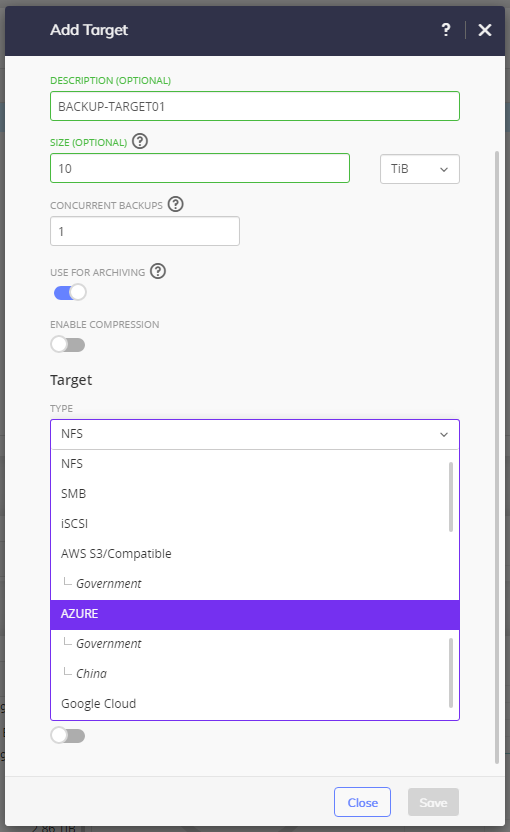Toggle the switch below the type list
This screenshot has width=510, height=832.
68,735
